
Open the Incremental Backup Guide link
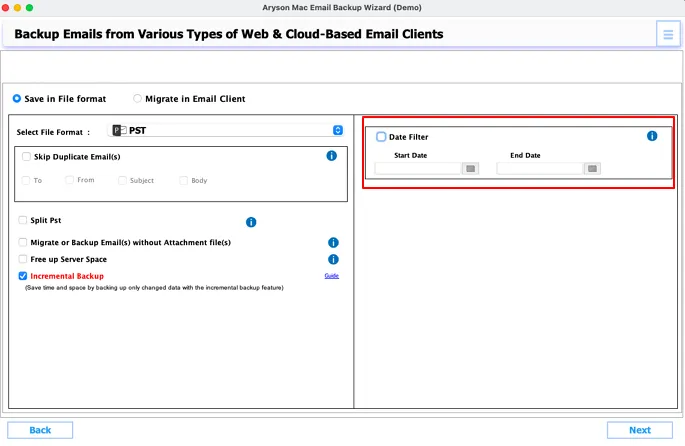tap(331, 275)
